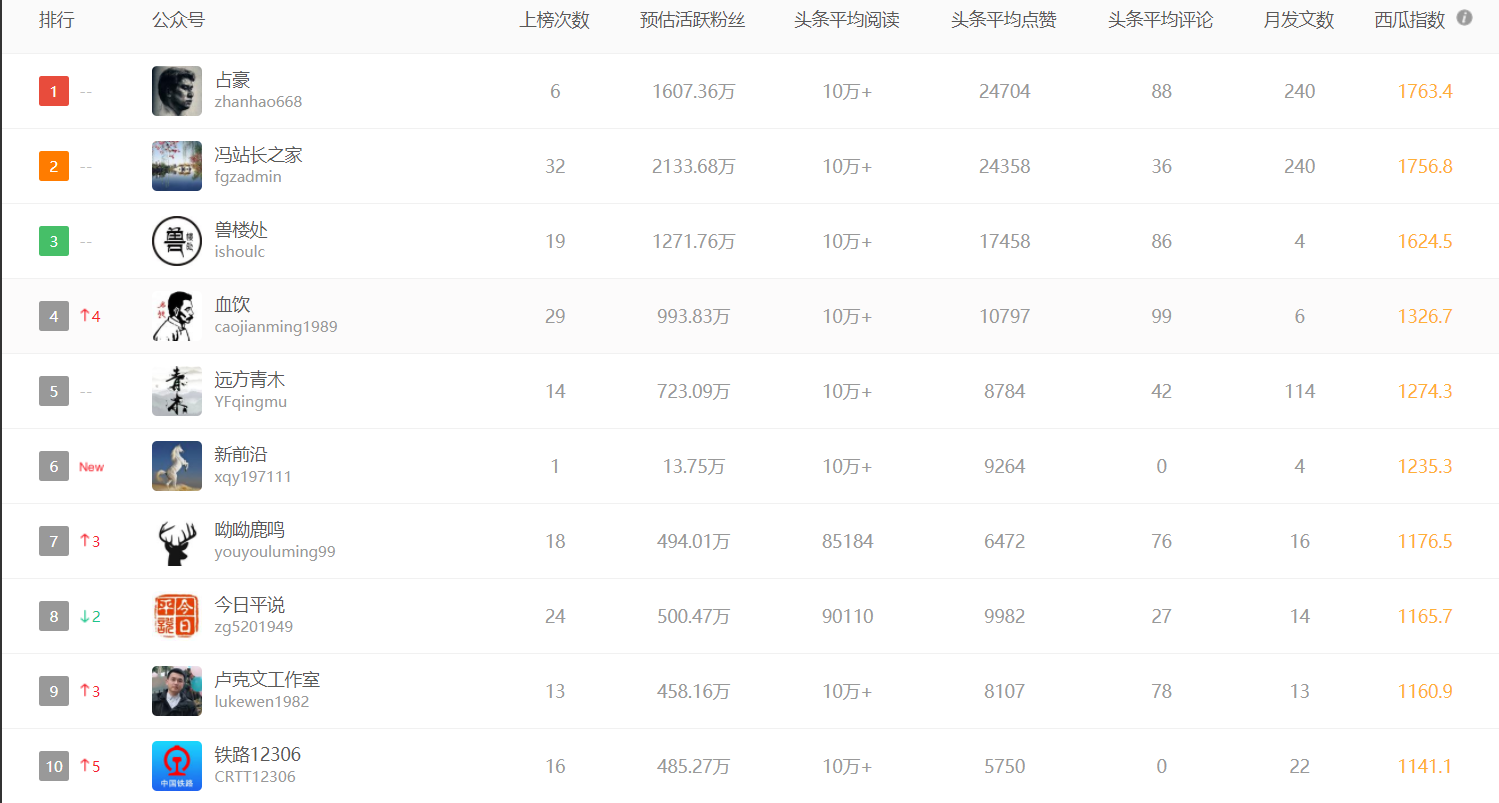Click rank badge number 6
This screenshot has width=1499, height=803.
coord(54,466)
